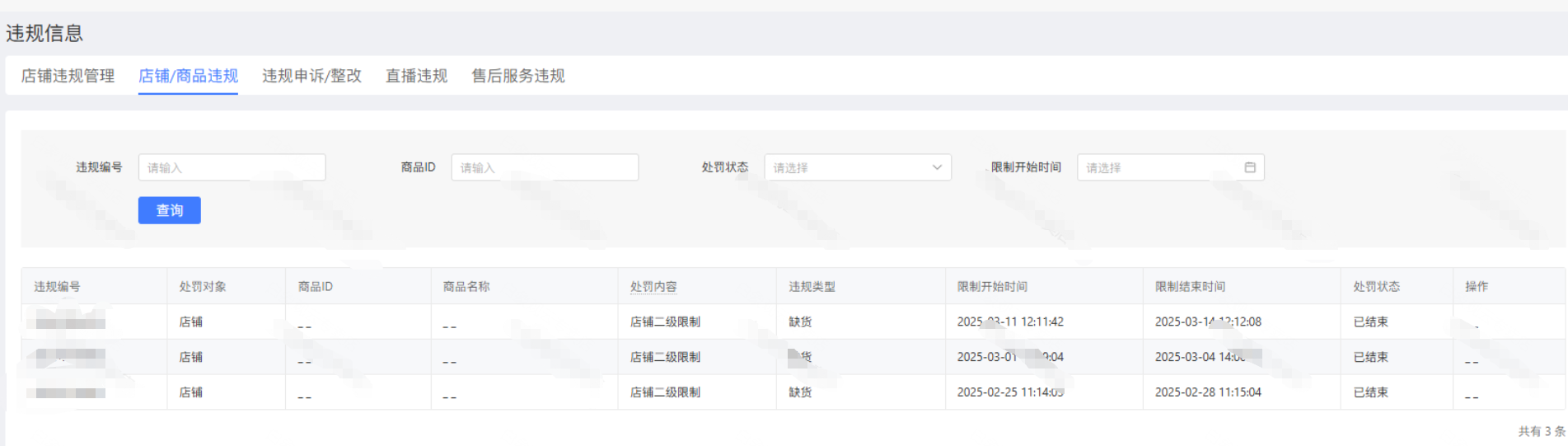Go to the 直播违规 tab
The width and height of the screenshot is (1568, 446).
coord(416,76)
